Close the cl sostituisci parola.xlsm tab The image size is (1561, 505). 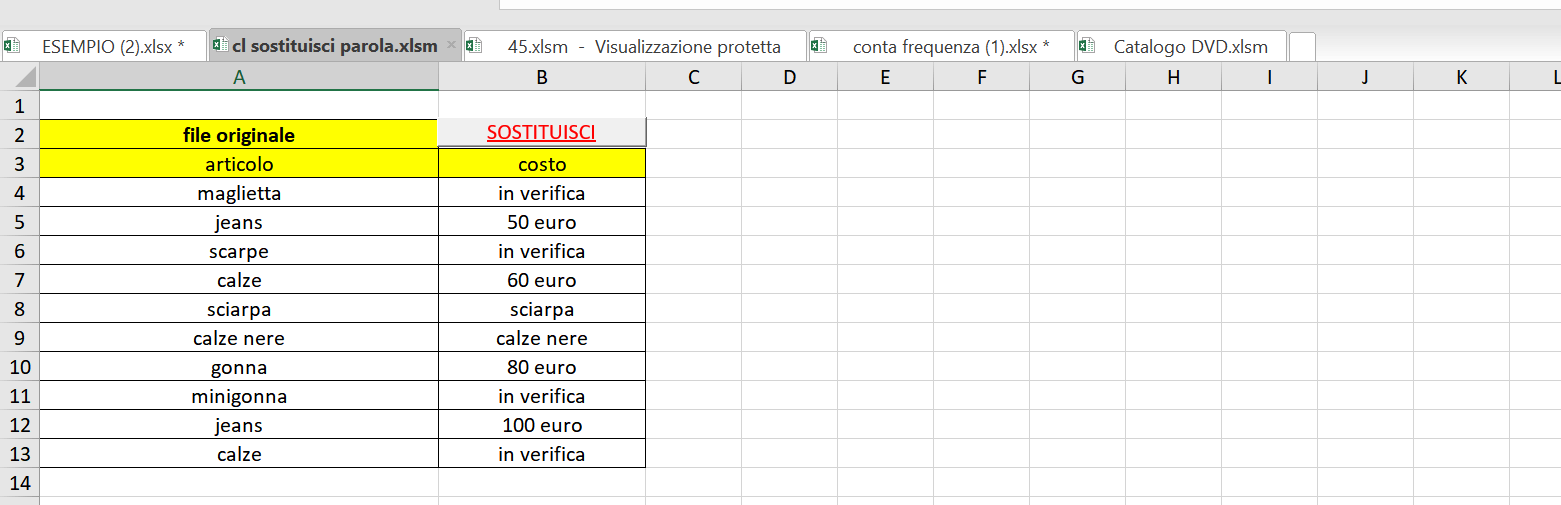(x=451, y=46)
